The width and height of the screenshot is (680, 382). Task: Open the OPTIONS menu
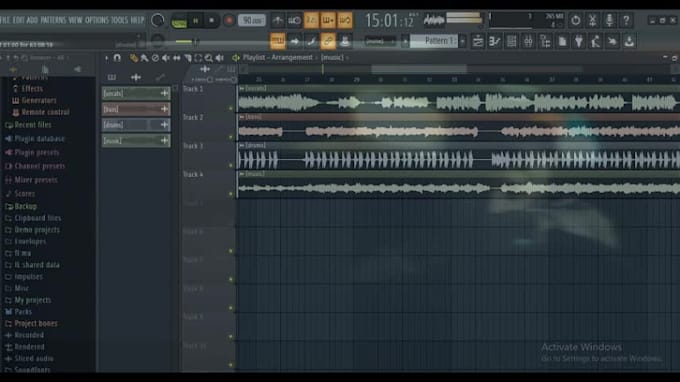pyautogui.click(x=97, y=20)
